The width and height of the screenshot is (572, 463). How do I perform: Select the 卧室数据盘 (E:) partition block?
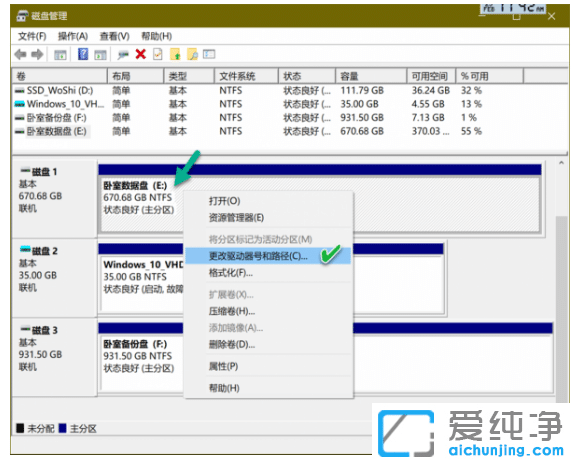319,204
